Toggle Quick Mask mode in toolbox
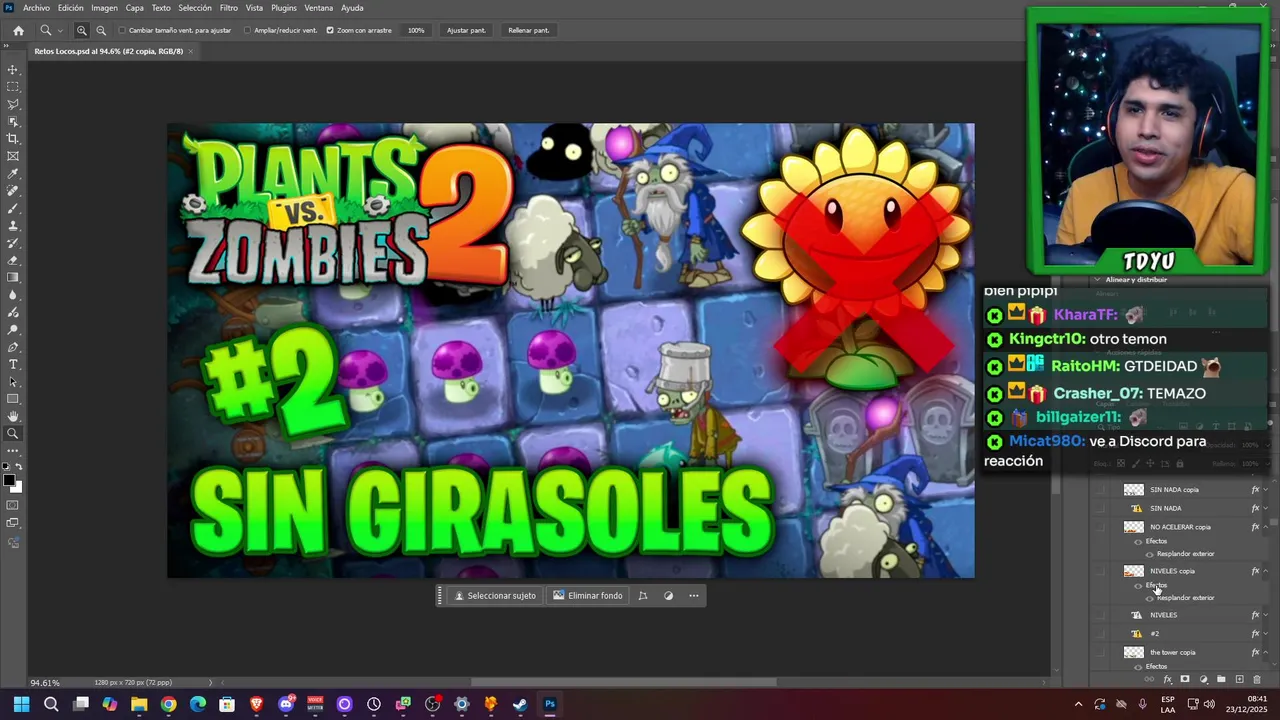1280x720 pixels. click(13, 505)
